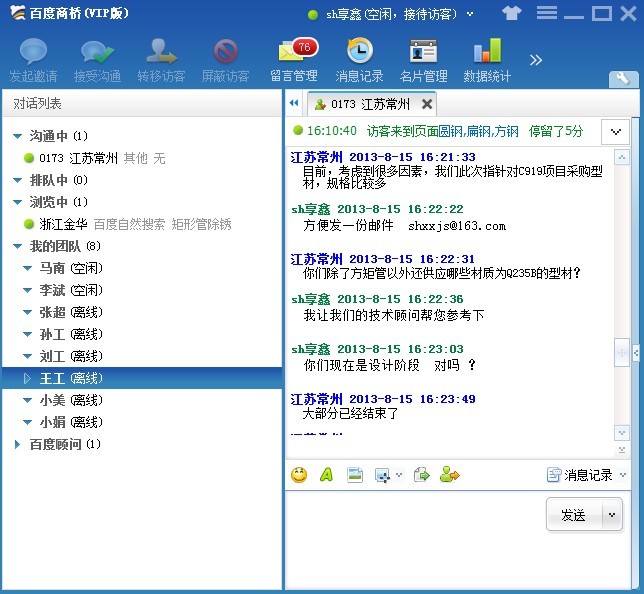Click chat scrollbar up arrow
The height and width of the screenshot is (594, 644).
coord(622,157)
